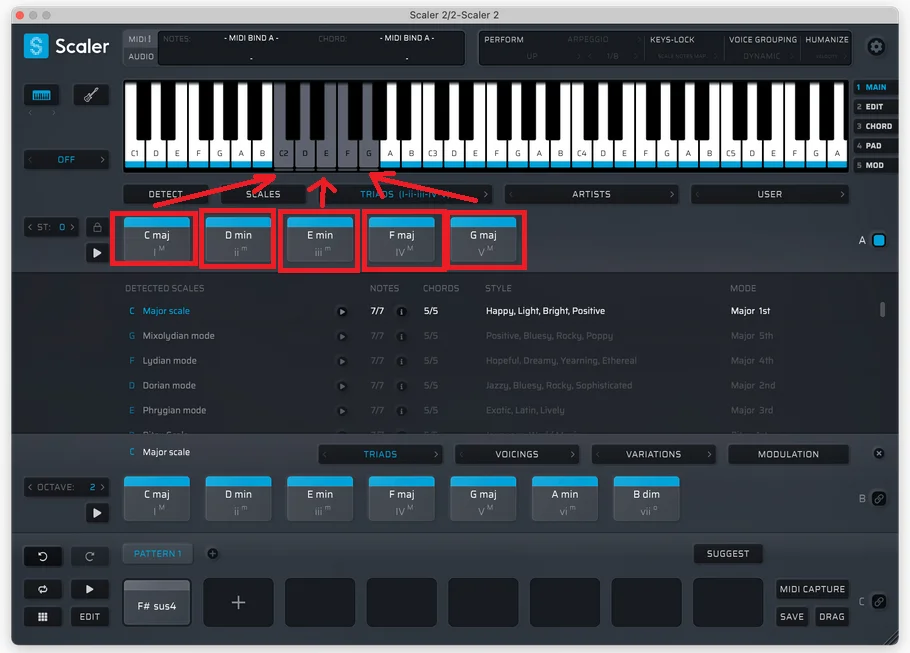This screenshot has height=653, width=910.
Task: Switch to guitar fretboard view
Action: tap(91, 95)
